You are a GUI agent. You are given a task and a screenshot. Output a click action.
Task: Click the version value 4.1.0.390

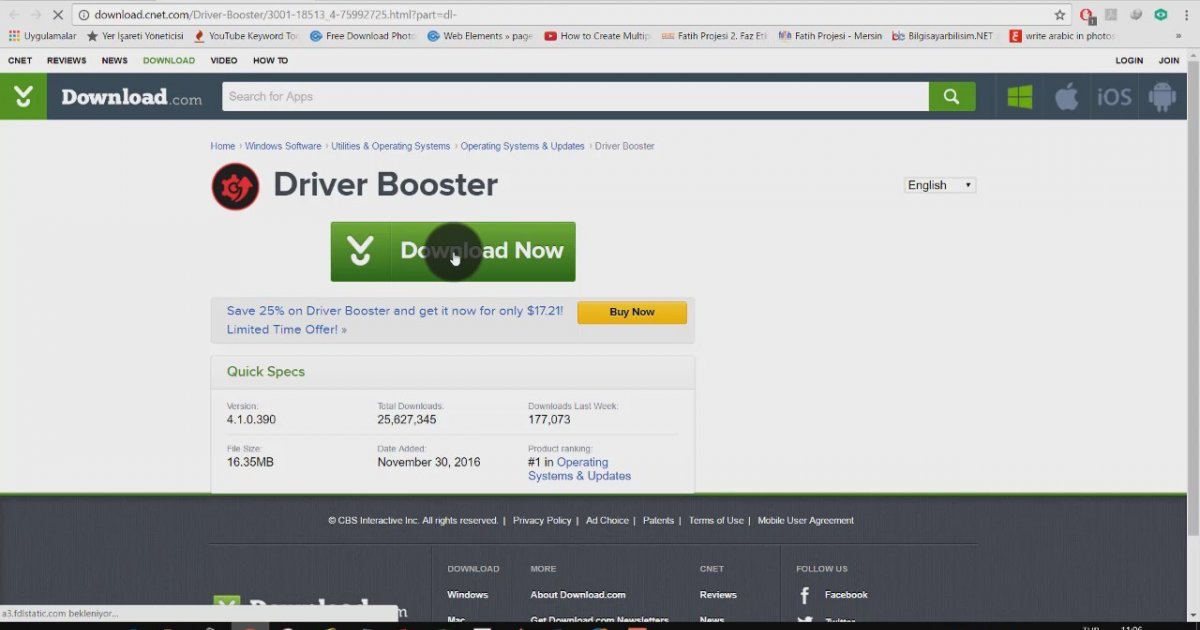(251, 420)
